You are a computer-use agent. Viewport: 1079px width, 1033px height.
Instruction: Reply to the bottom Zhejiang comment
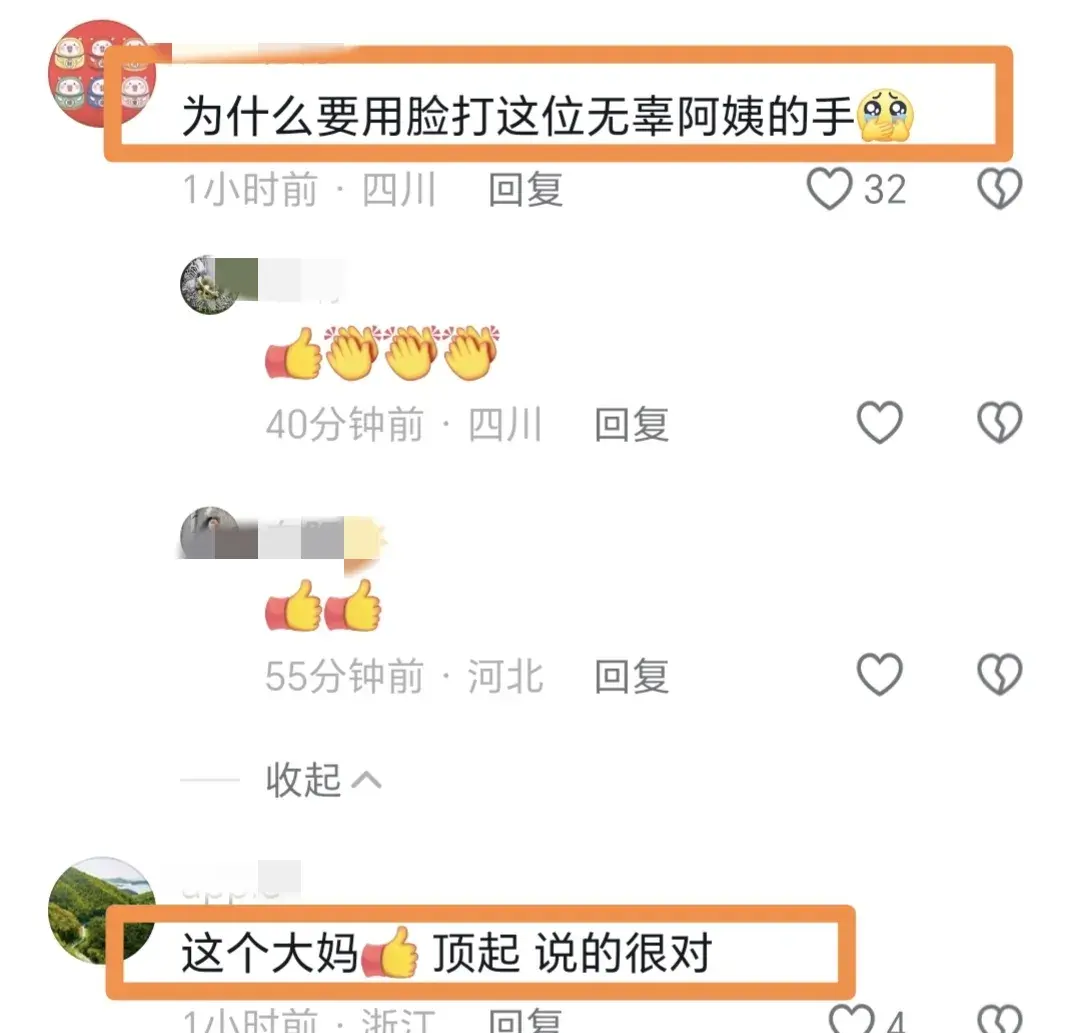(x=526, y=1020)
